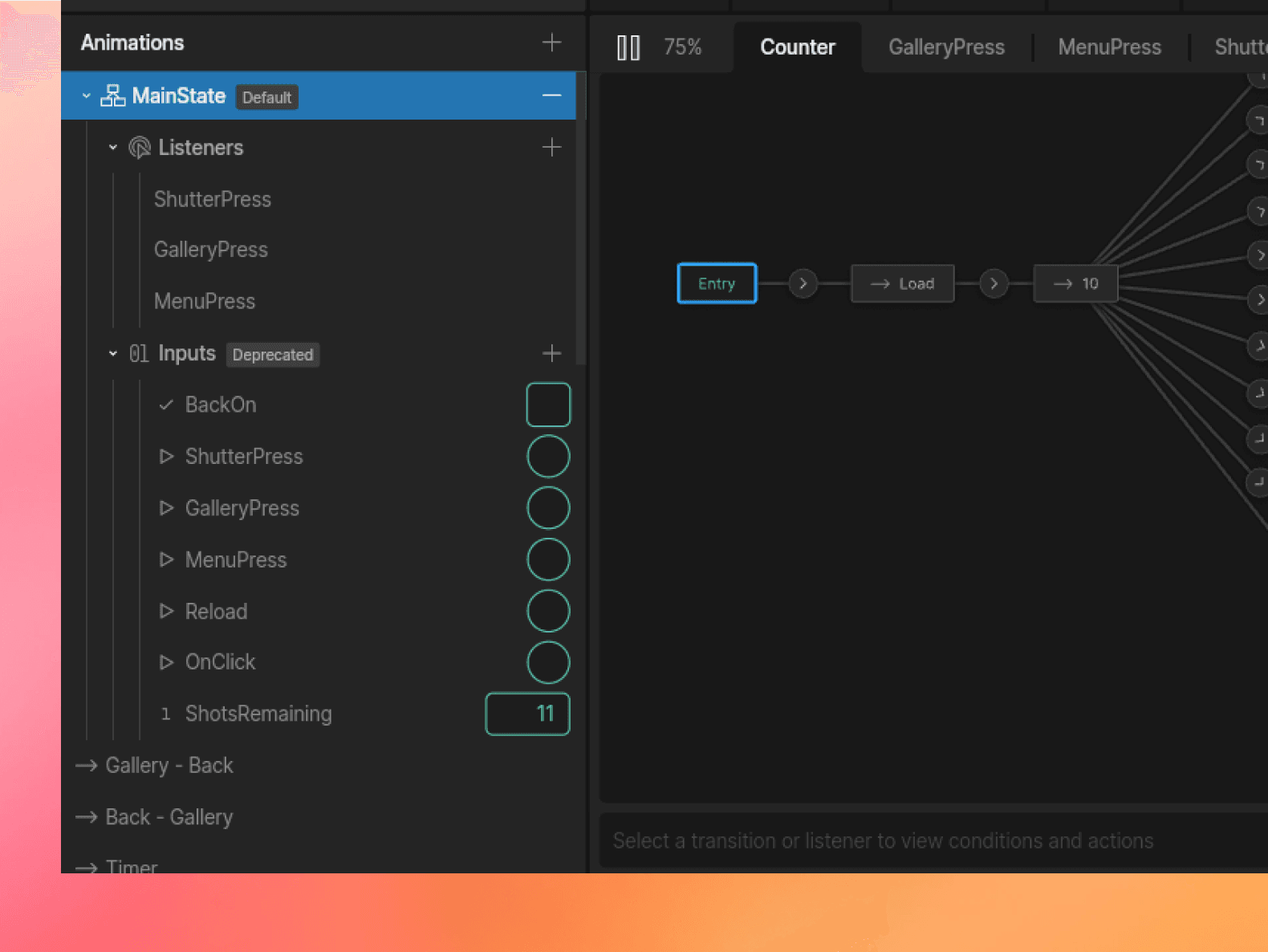Select the Entry state node
The width and height of the screenshot is (1268, 952).
717,283
